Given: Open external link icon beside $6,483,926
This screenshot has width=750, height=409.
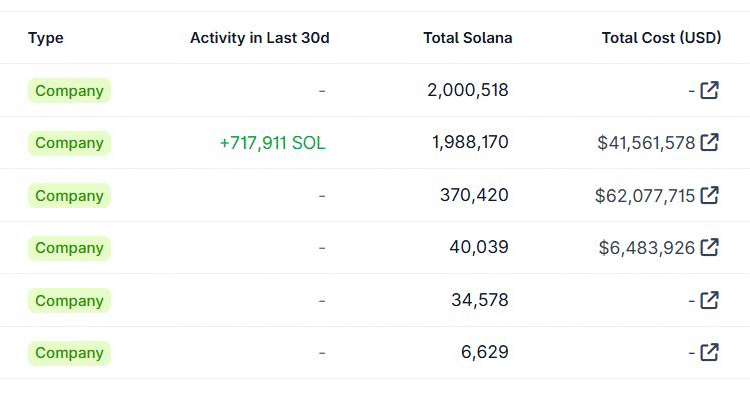Looking at the screenshot, I should 709,247.
